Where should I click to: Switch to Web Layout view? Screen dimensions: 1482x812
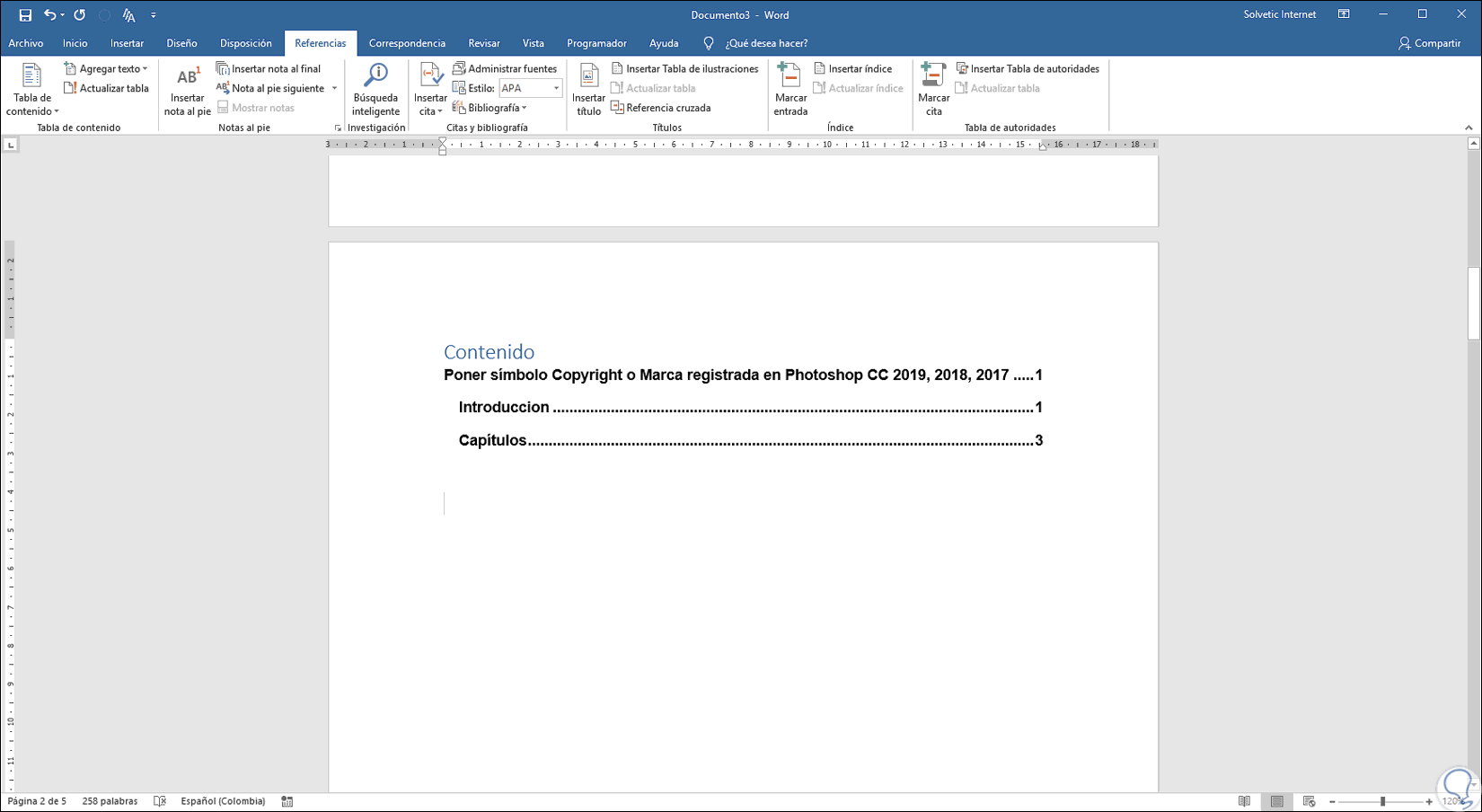coord(1309,801)
